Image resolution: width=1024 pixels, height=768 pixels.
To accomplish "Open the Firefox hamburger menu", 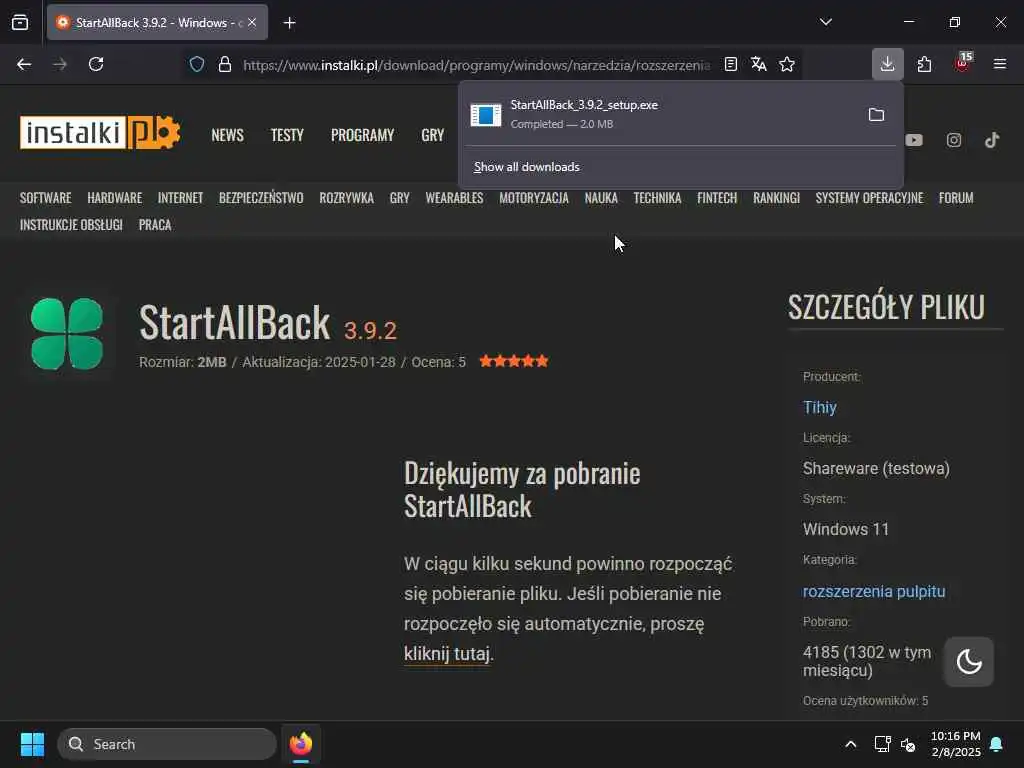I will pyautogui.click(x=1000, y=64).
